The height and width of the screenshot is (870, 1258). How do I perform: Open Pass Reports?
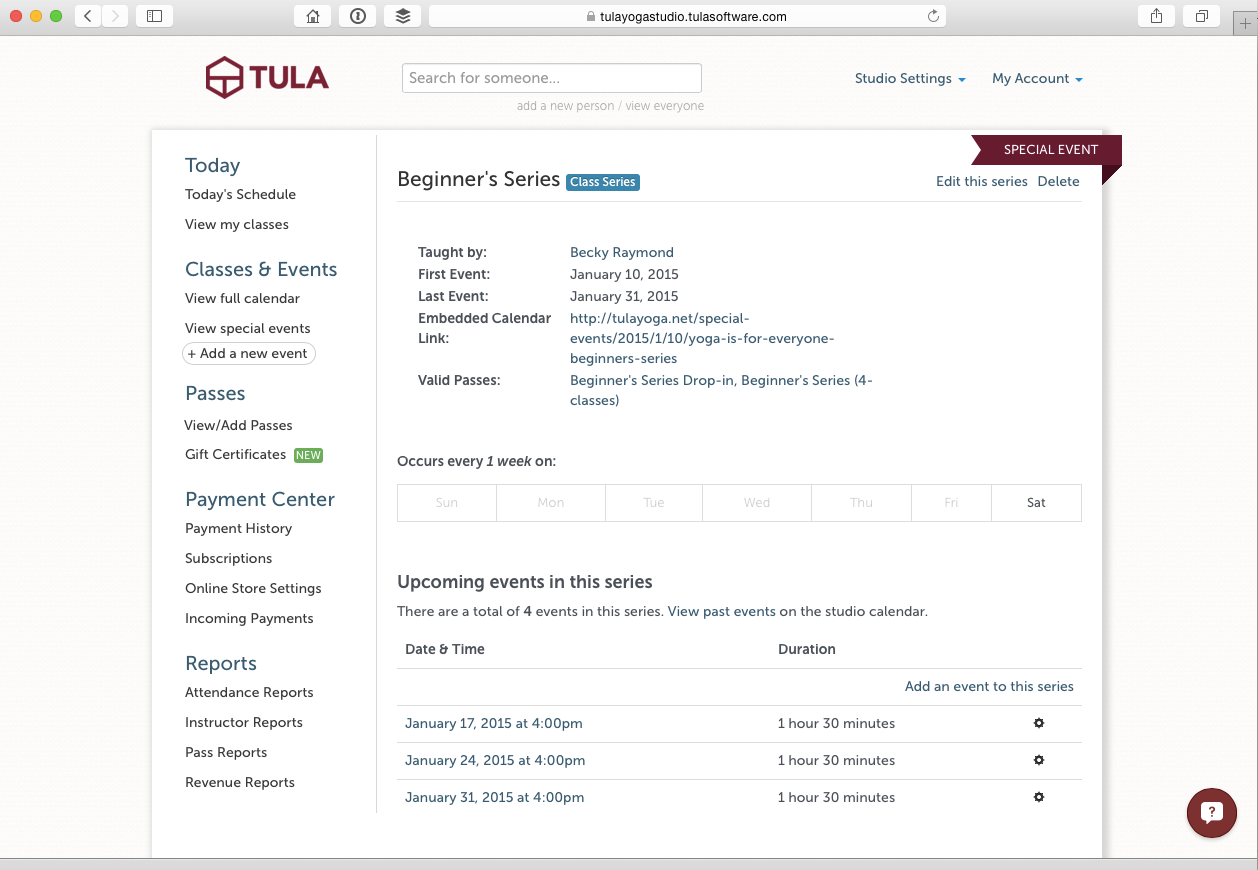(226, 752)
